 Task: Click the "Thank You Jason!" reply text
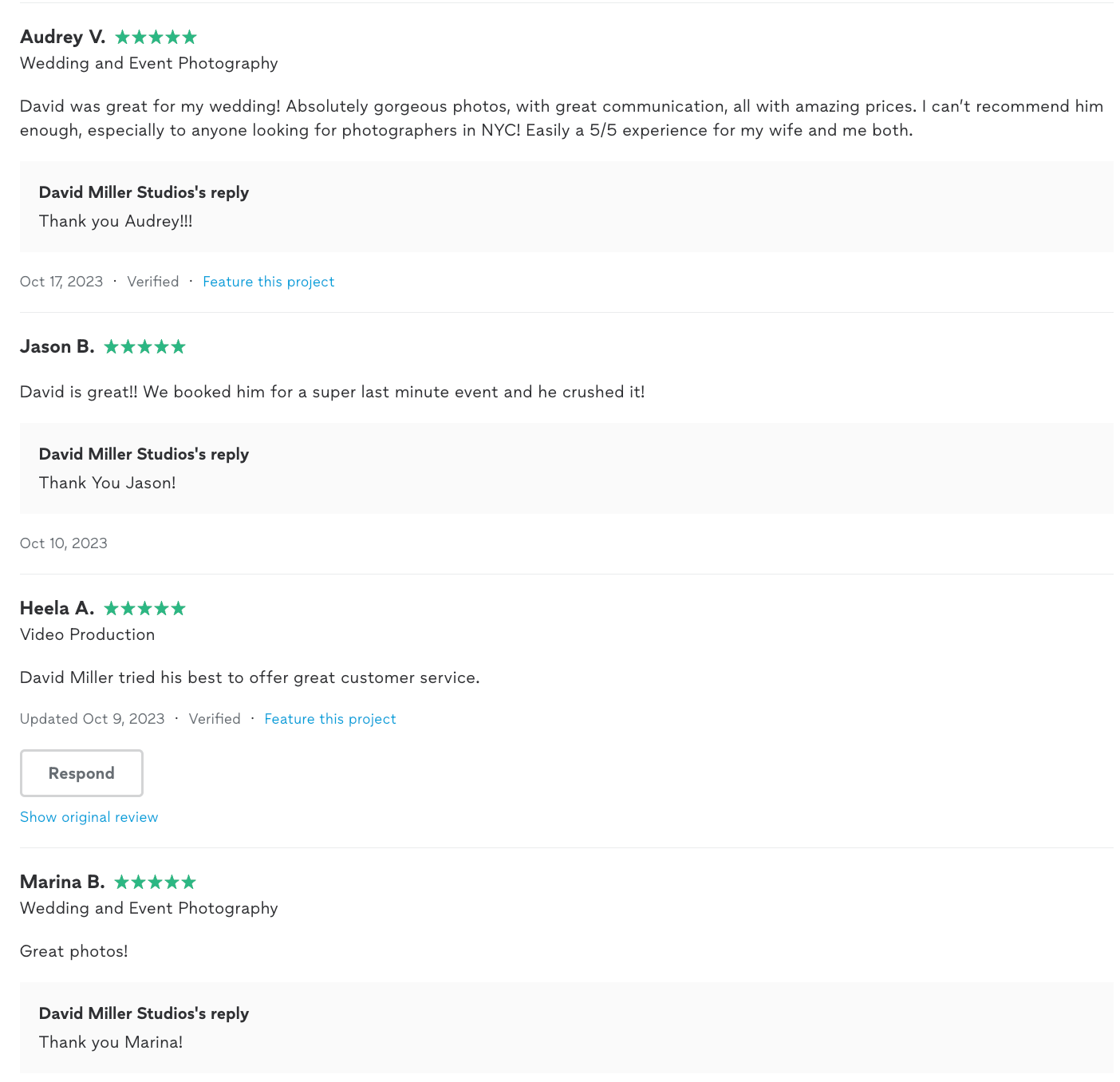[107, 484]
